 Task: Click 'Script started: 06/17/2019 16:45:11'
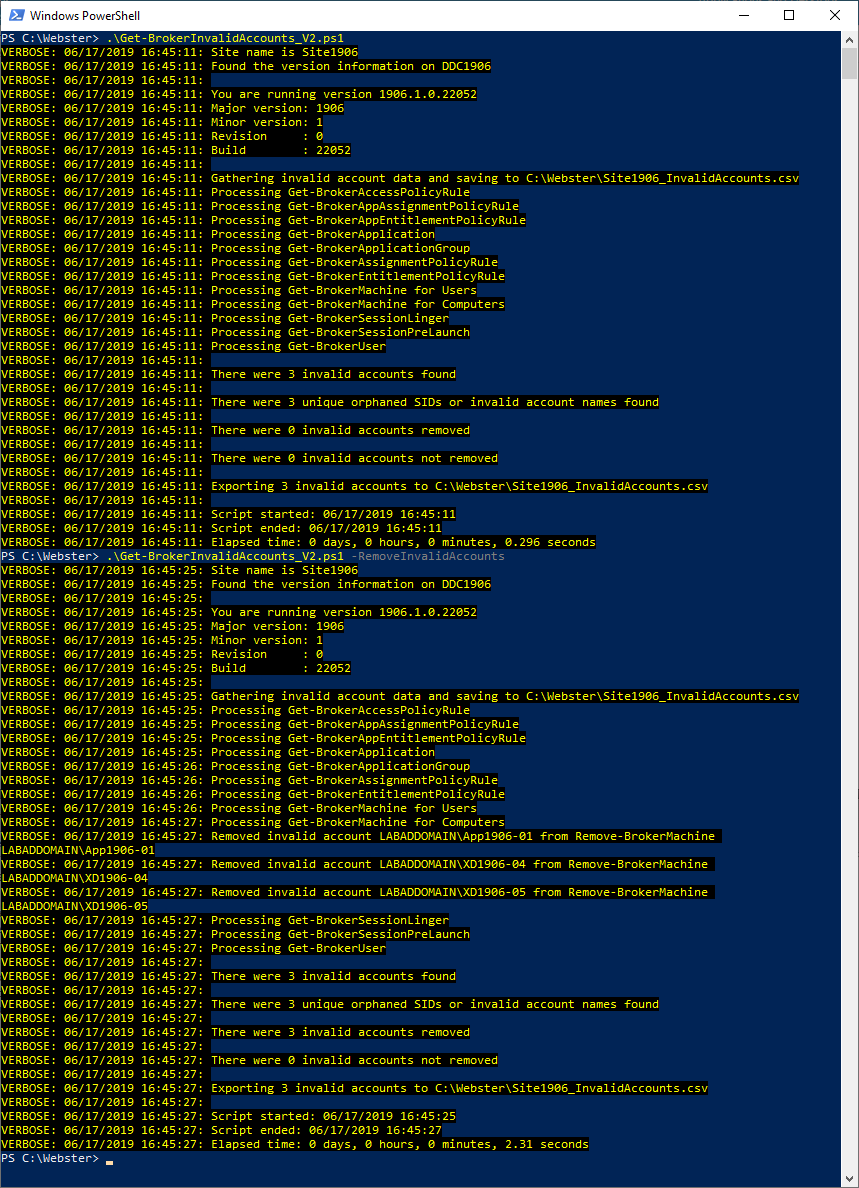(x=333, y=514)
